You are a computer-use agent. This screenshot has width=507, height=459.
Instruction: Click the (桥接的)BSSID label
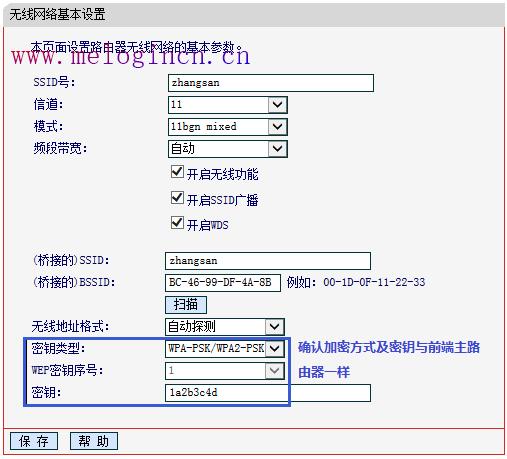point(74,282)
